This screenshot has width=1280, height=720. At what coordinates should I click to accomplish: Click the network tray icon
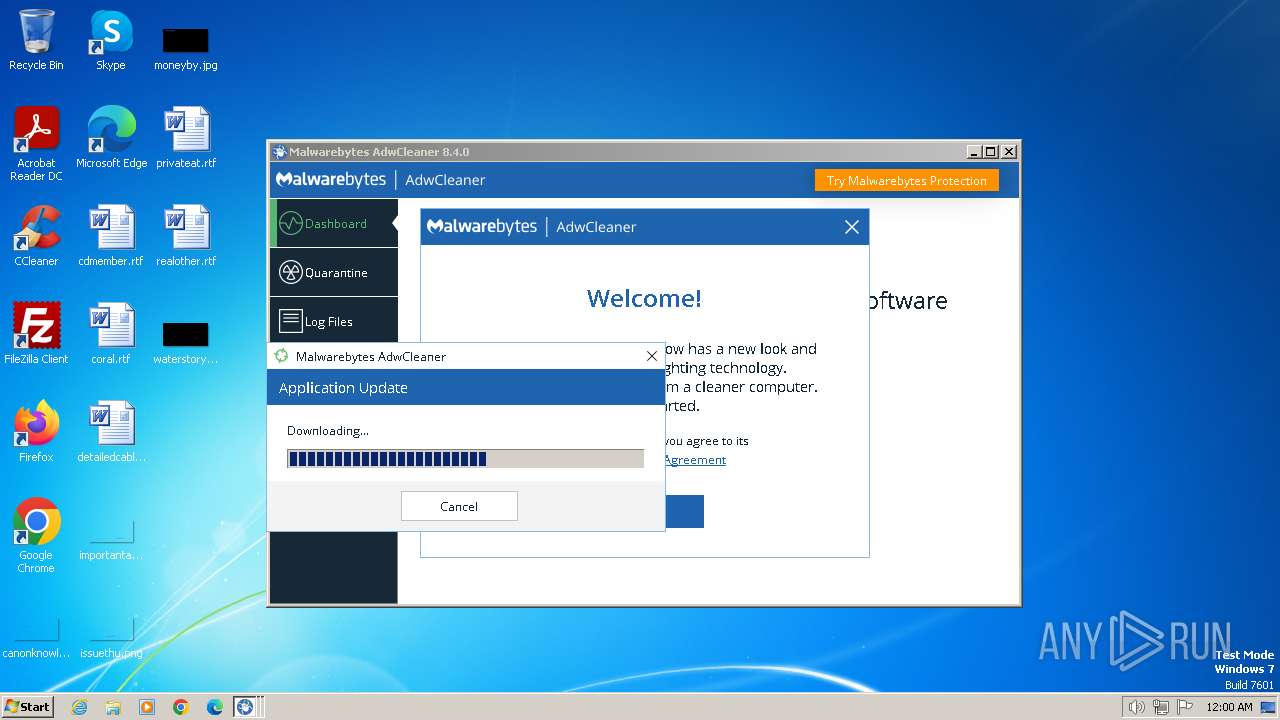pos(1160,707)
